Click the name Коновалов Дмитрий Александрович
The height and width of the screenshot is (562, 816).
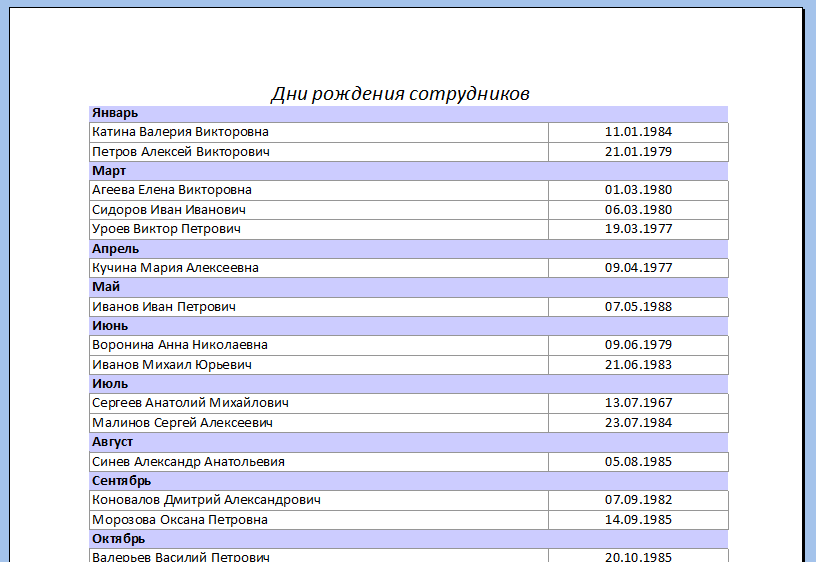[x=206, y=500]
